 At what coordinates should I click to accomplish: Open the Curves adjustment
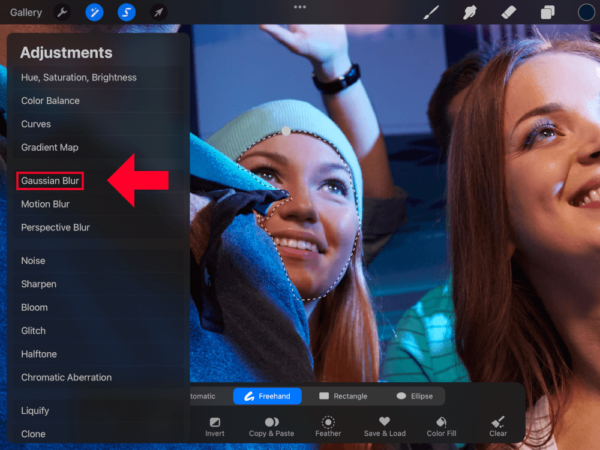[x=98, y=124]
